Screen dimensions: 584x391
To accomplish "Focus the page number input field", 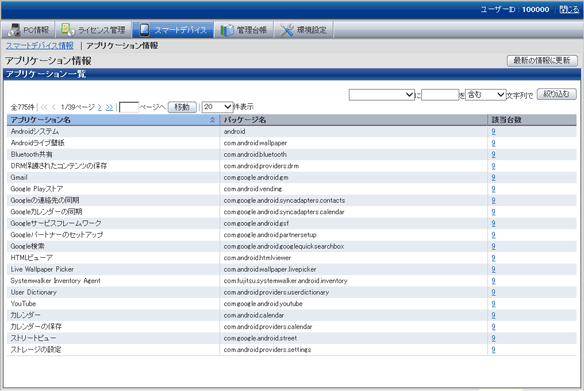I will (129, 107).
